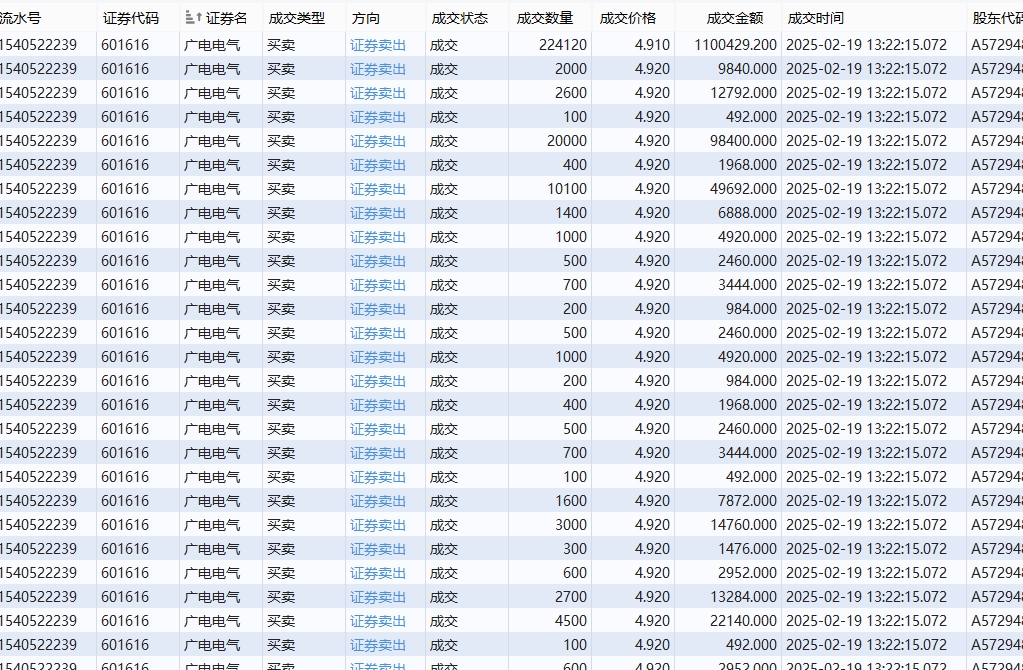Click 买卖 type in the 2700 row
1023x670 pixels.
tap(281, 597)
